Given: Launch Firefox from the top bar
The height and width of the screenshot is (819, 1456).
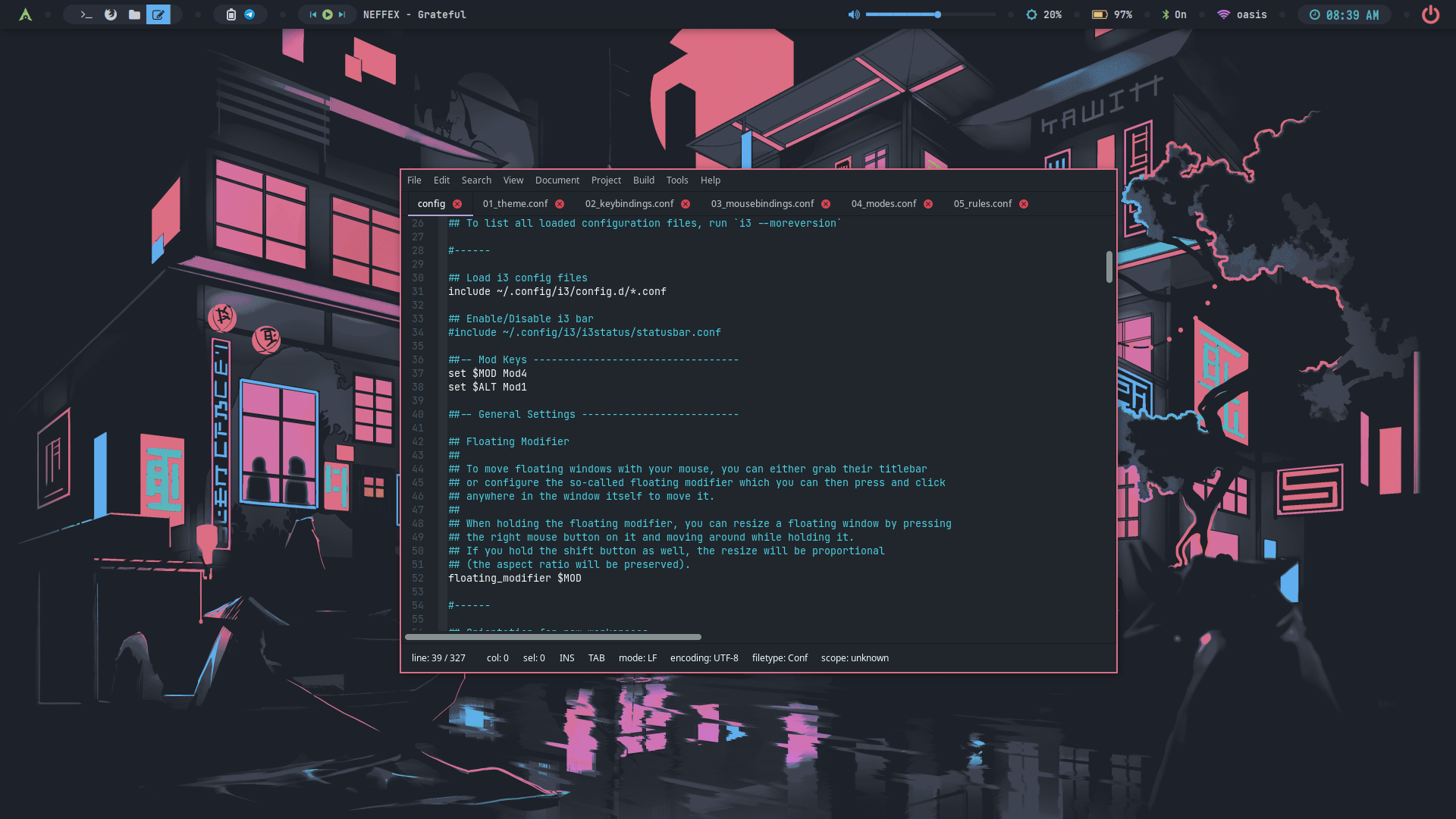Looking at the screenshot, I should [111, 14].
